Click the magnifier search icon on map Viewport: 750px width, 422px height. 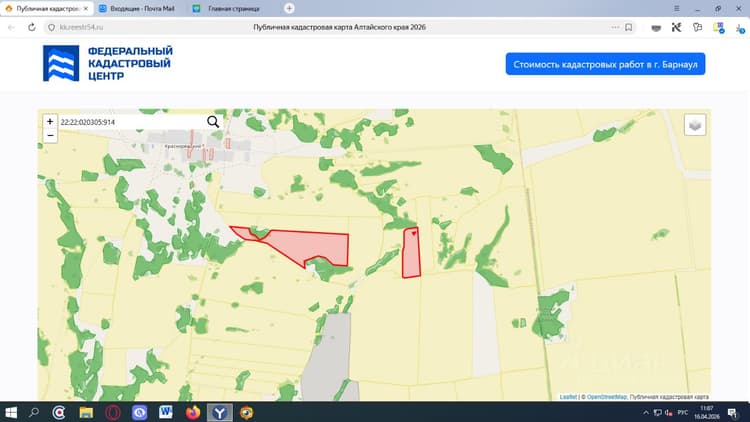click(x=213, y=122)
